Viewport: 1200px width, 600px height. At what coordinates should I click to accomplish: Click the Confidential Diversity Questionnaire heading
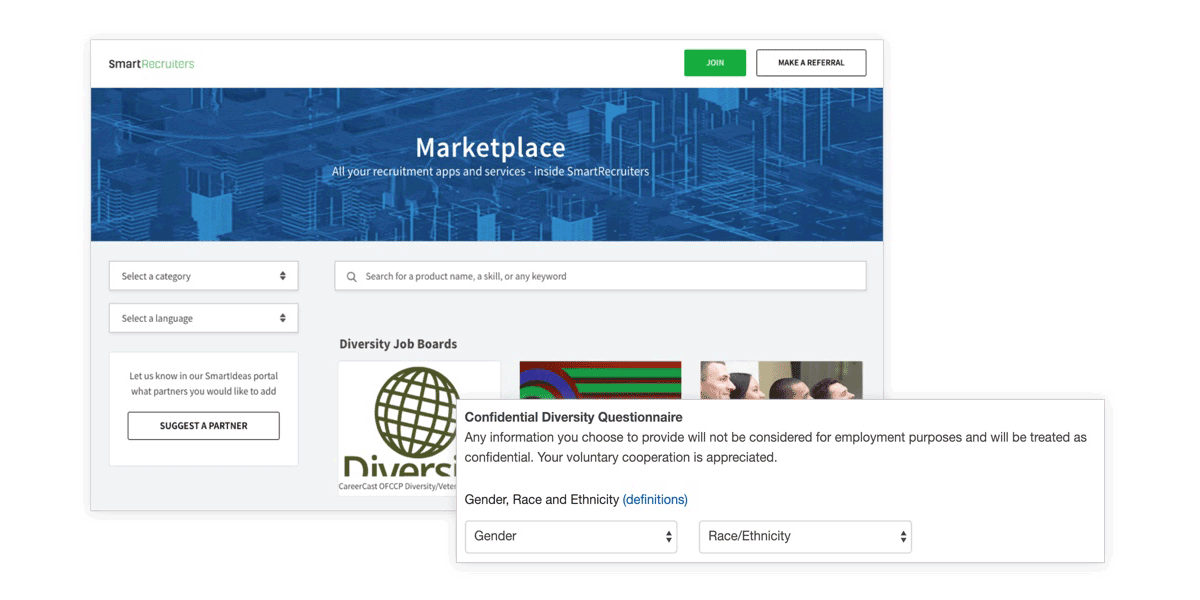pyautogui.click(x=574, y=417)
